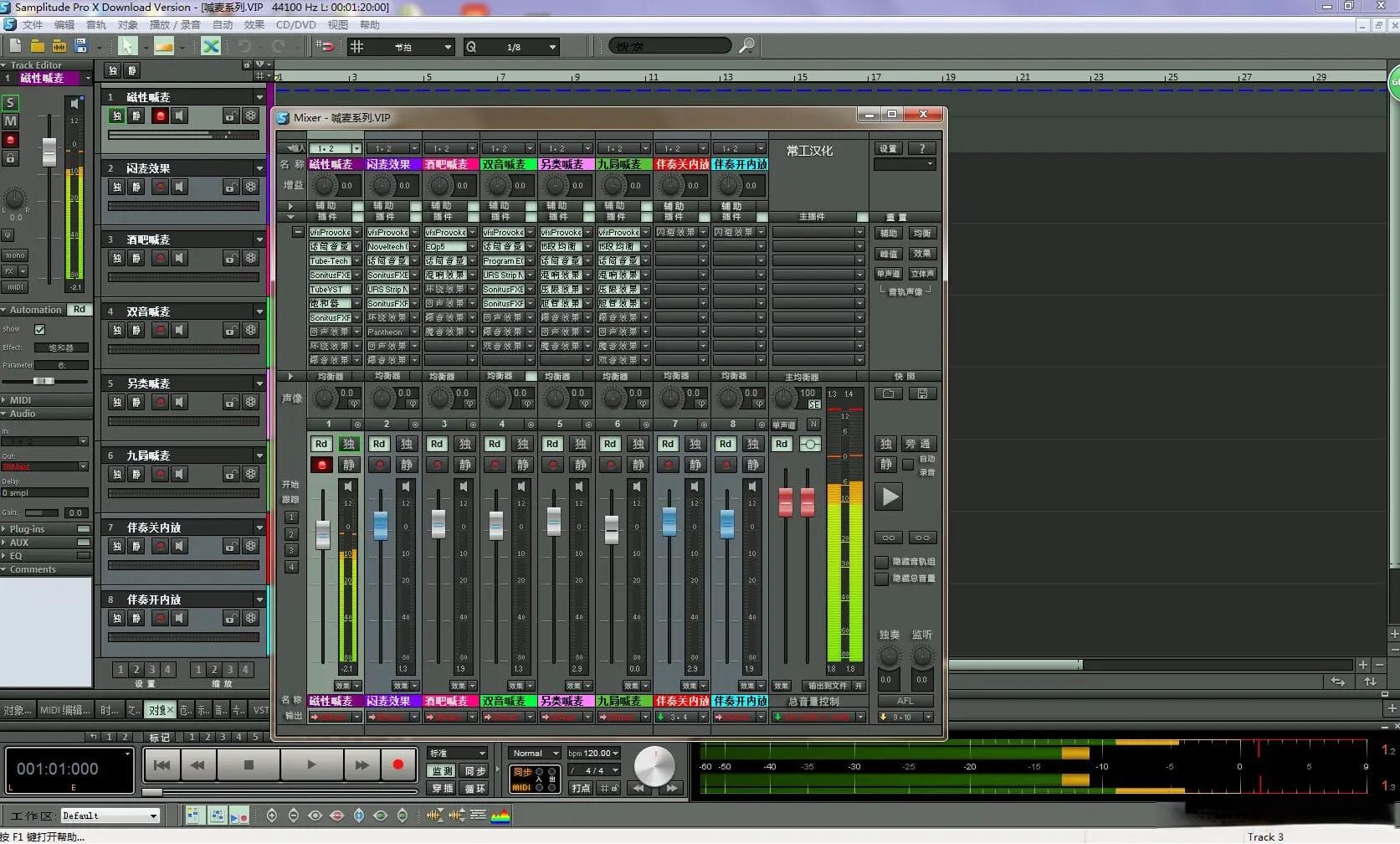
Task: Click the play/record mode icon in bottom toolbar
Action: (239, 816)
